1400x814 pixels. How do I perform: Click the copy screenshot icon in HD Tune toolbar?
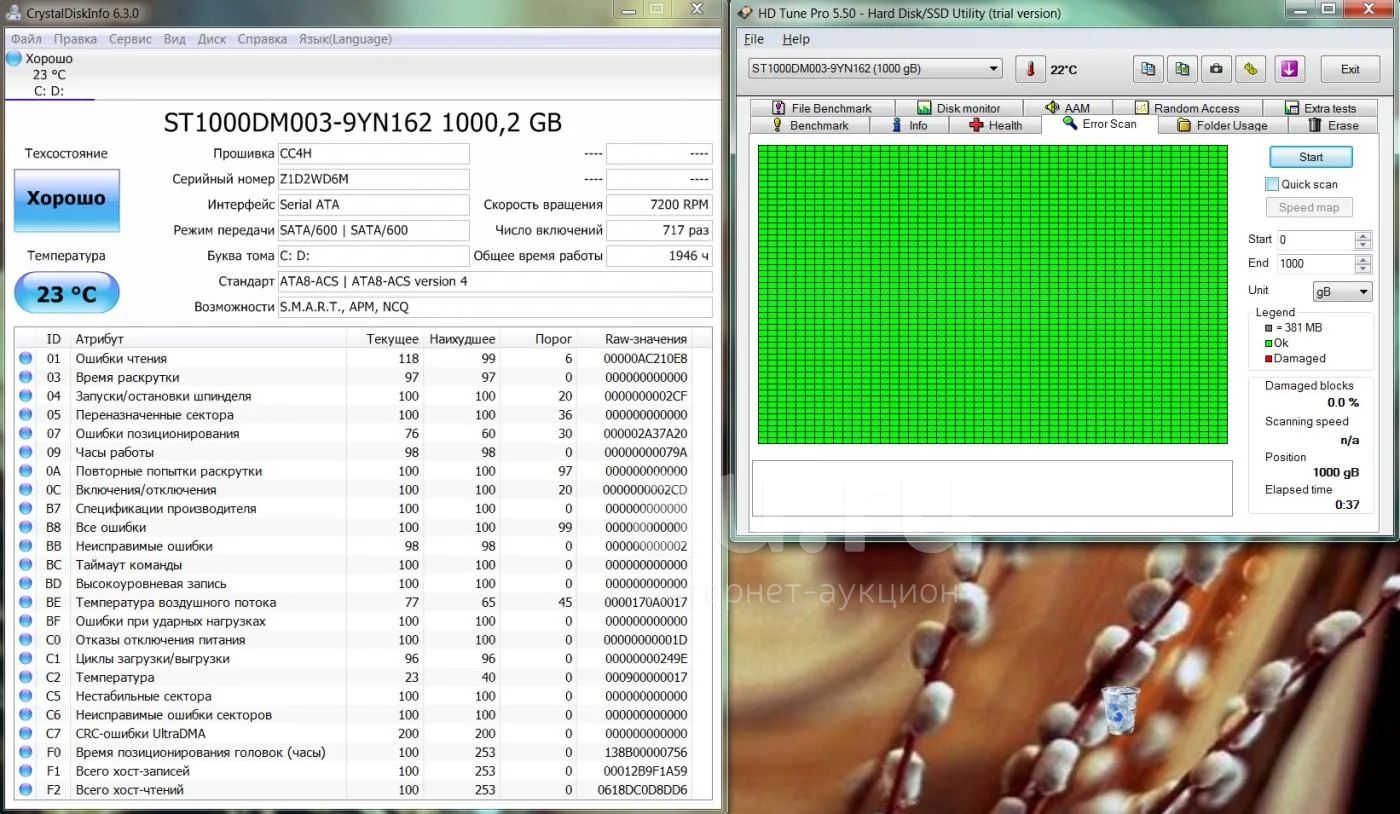point(1182,69)
